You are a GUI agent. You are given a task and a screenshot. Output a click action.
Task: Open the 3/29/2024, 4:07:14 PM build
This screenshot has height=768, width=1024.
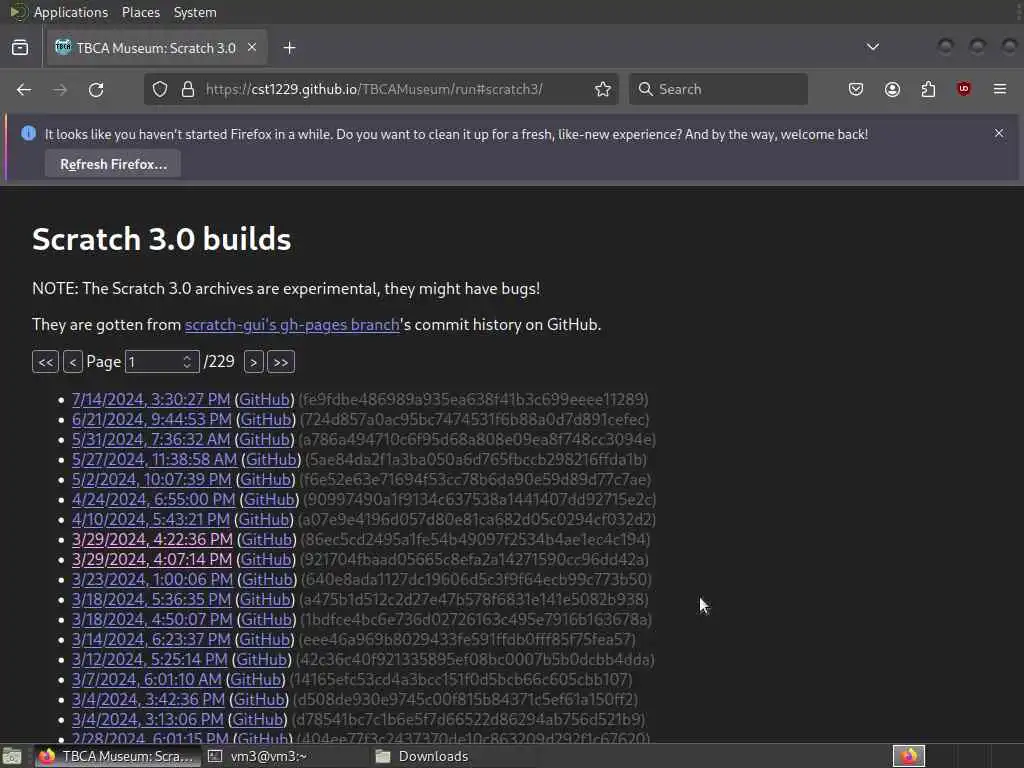click(x=152, y=560)
